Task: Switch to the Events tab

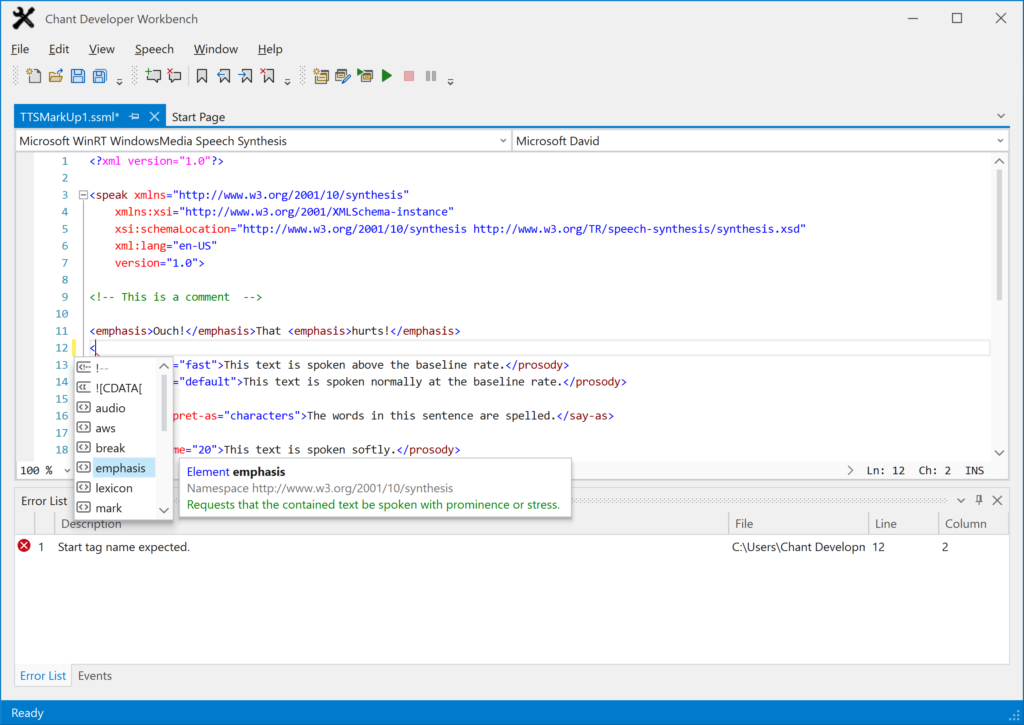Action: point(95,676)
